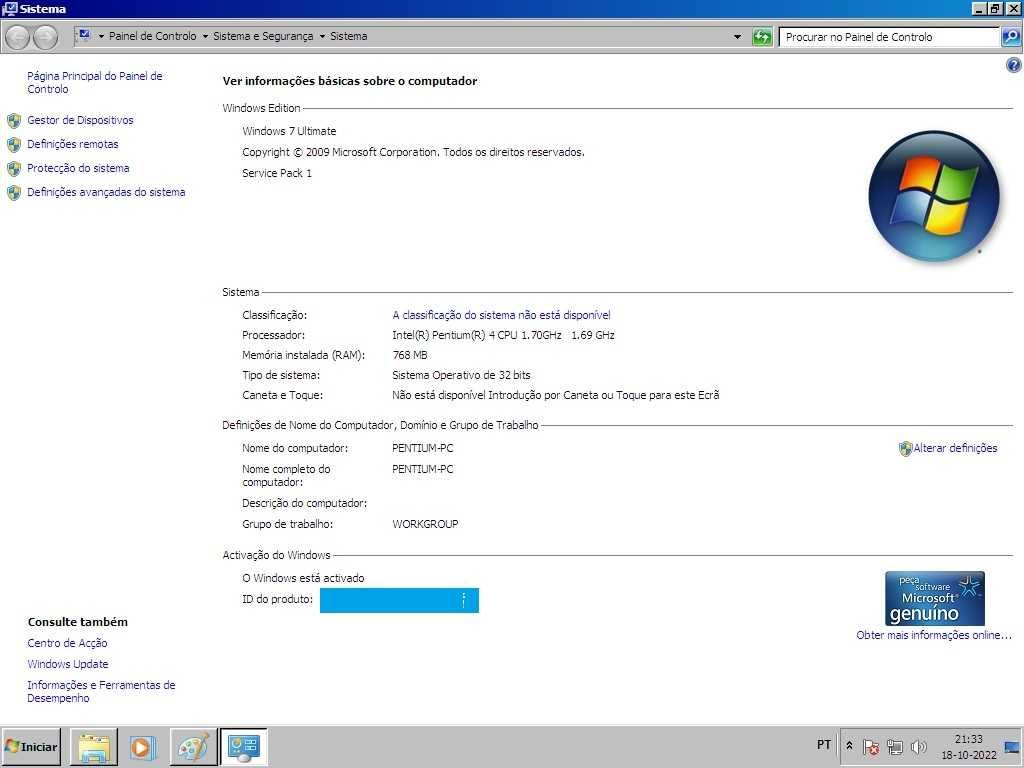Click shield icon beside Gestor de Dispositivos
The width and height of the screenshot is (1024, 768).
[x=14, y=121]
